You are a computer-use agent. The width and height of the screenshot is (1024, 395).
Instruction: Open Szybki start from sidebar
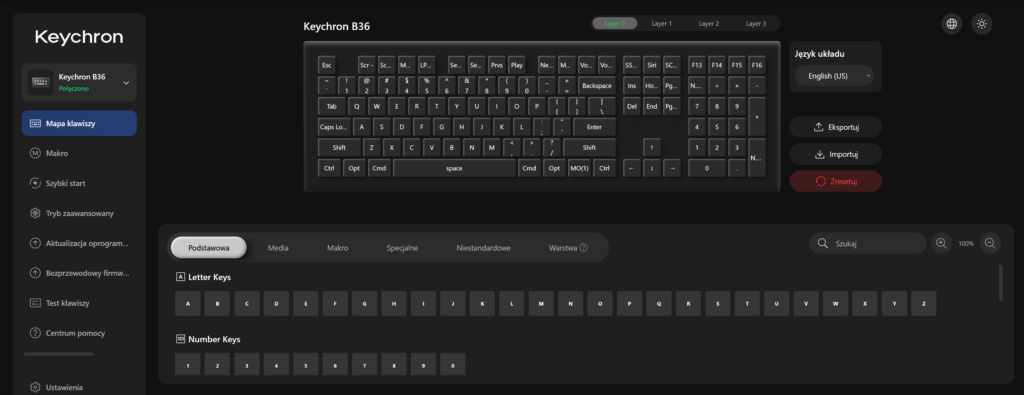[x=79, y=183]
